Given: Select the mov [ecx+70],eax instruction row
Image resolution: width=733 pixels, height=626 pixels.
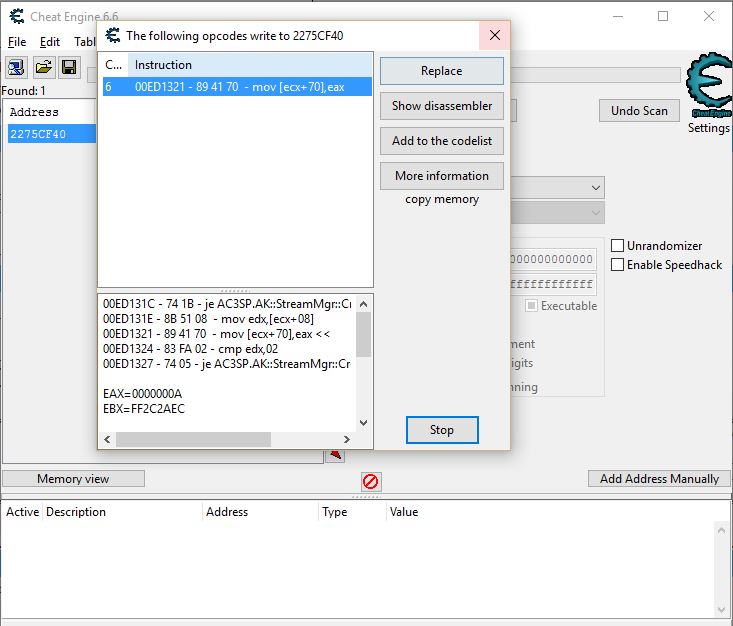Looking at the screenshot, I should [x=237, y=87].
